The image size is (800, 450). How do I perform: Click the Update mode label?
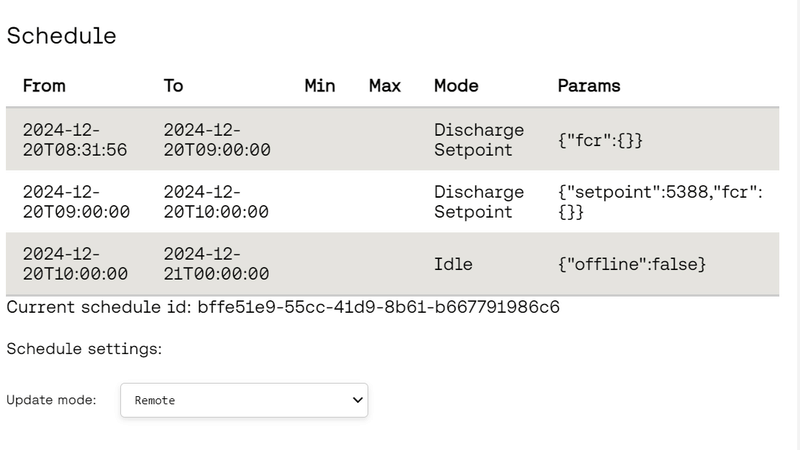pos(51,400)
